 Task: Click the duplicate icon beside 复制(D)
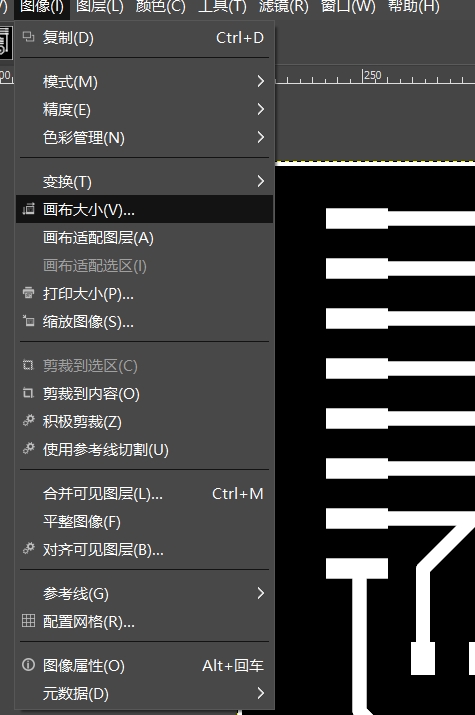point(28,37)
